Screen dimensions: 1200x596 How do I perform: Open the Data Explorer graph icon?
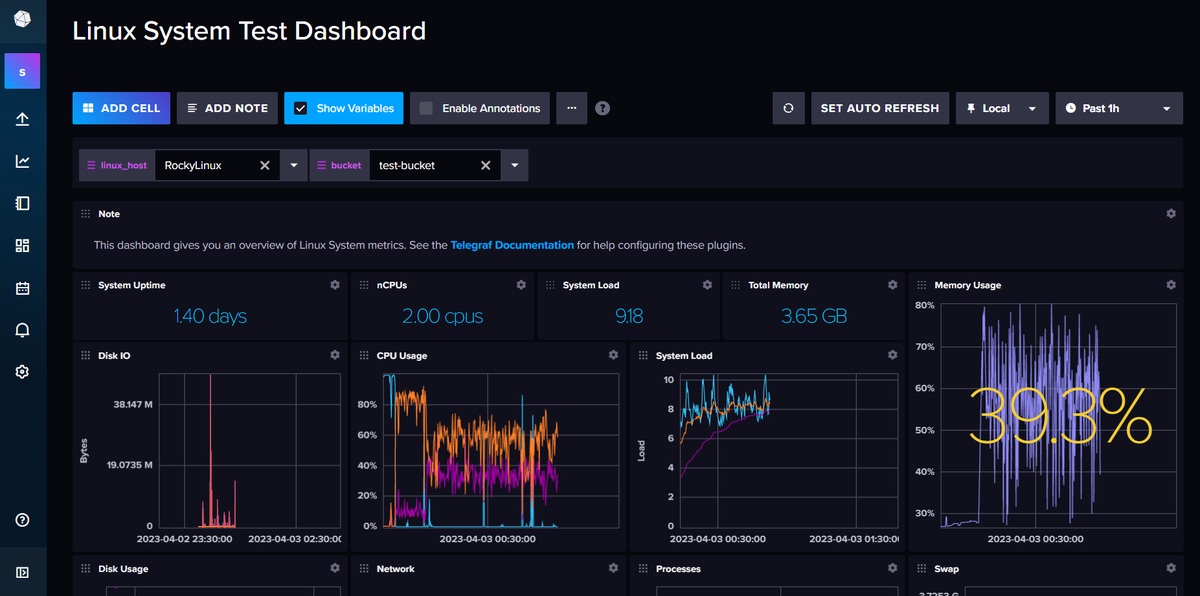point(22,160)
